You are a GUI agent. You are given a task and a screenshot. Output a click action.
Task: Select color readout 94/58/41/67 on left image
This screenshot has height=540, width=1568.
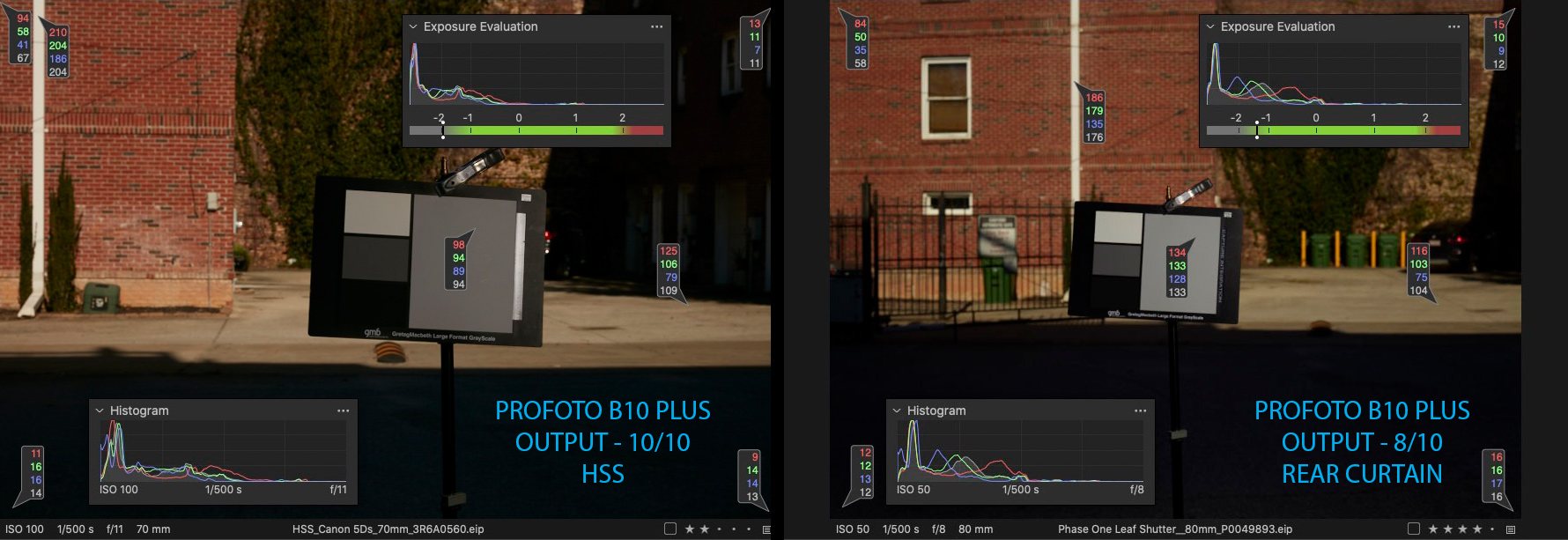(22, 38)
